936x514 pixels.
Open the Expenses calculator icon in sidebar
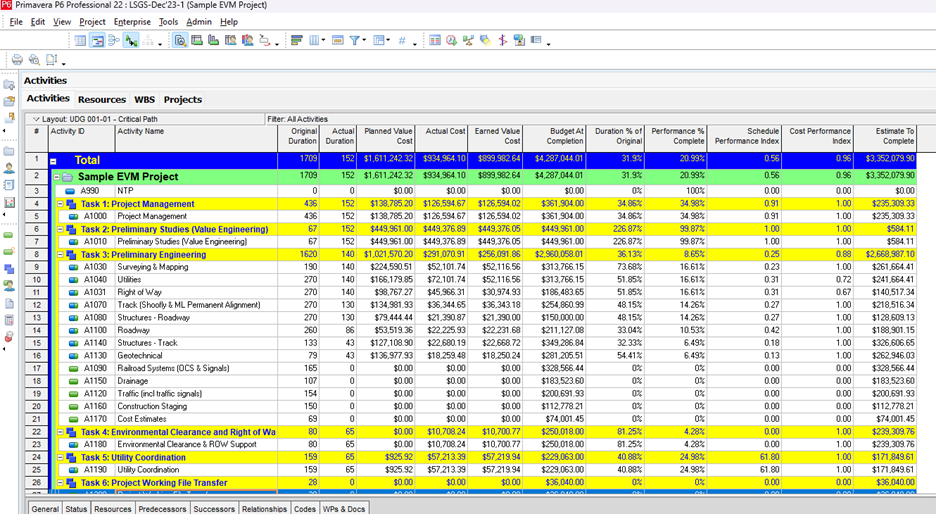tap(9, 320)
